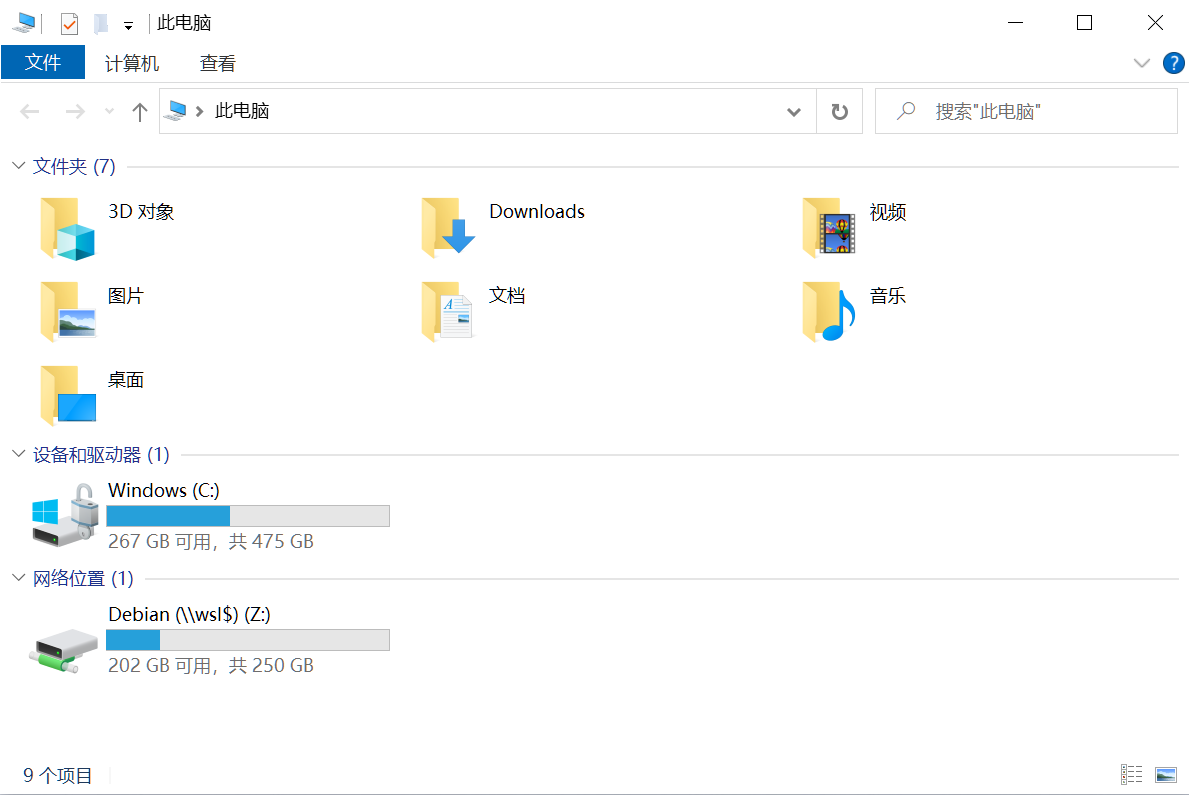This screenshot has width=1189, height=795.
Task: Open the help question mark icon
Action: pos(1174,63)
